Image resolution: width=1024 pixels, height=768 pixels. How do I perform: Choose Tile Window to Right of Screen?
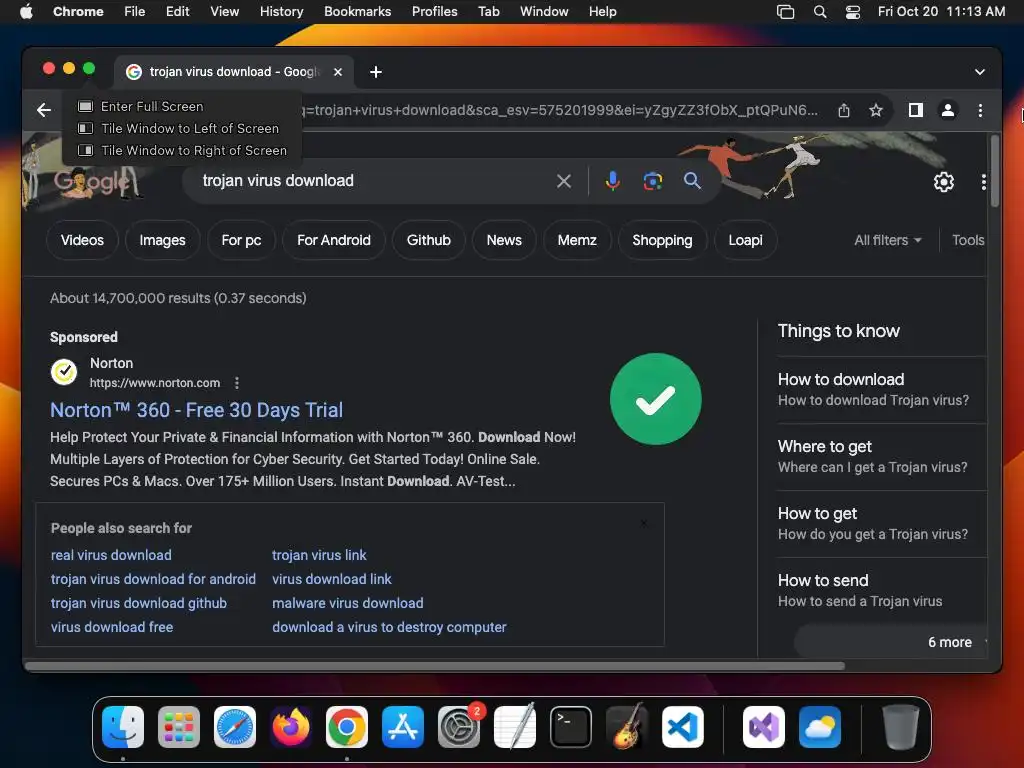pyautogui.click(x=183, y=151)
